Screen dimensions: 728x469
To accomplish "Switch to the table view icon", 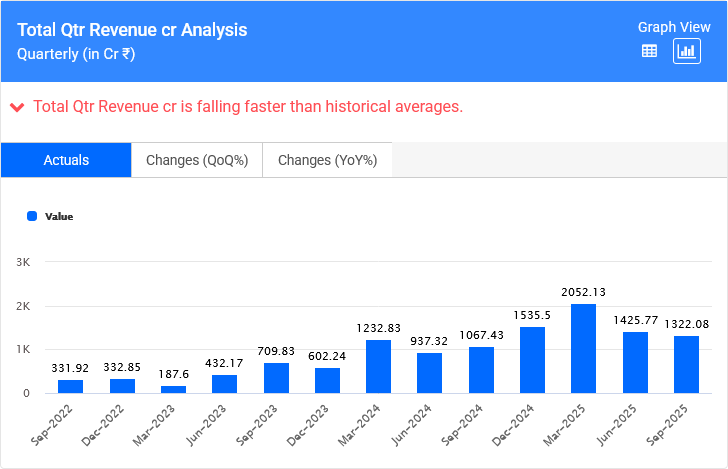I will (x=649, y=51).
